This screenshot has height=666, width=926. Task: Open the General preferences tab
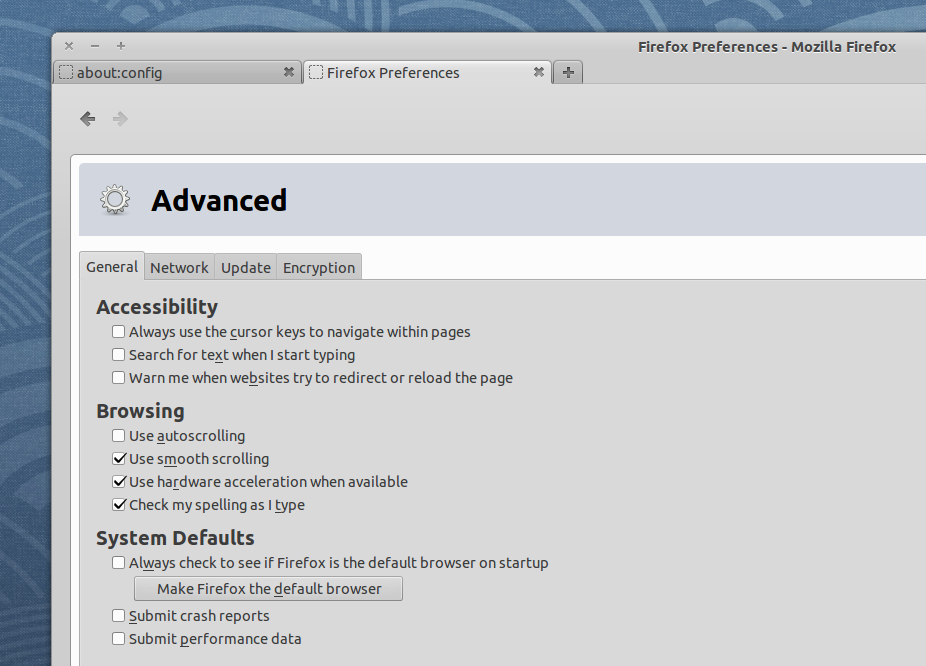pos(112,267)
